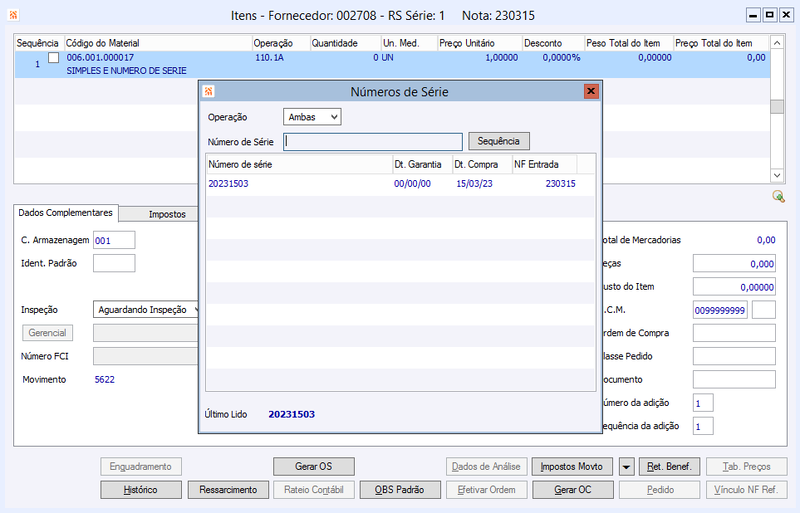
Task: Minimize the Itens window
Action: coord(753,15)
